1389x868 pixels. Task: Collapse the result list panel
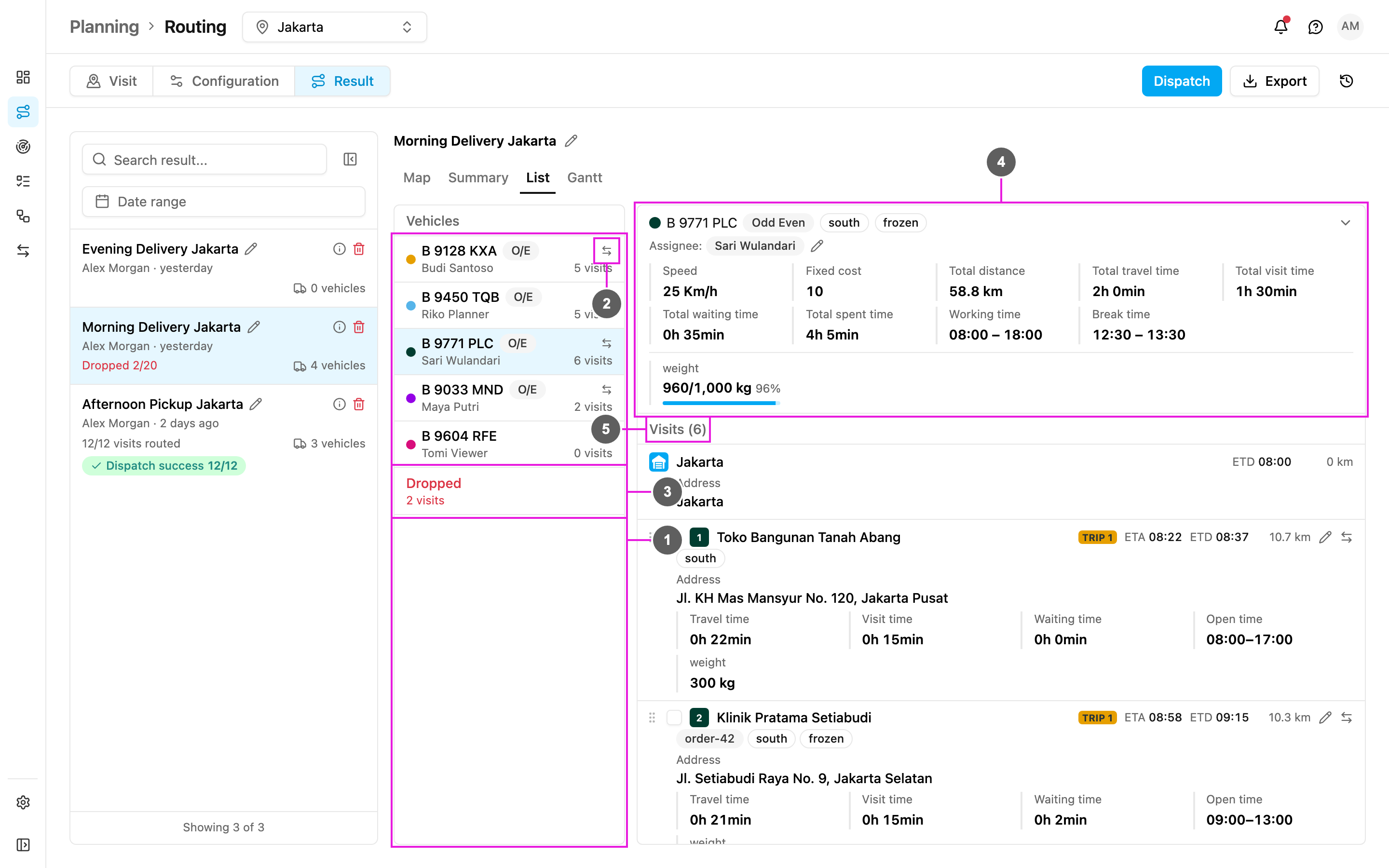coord(350,159)
